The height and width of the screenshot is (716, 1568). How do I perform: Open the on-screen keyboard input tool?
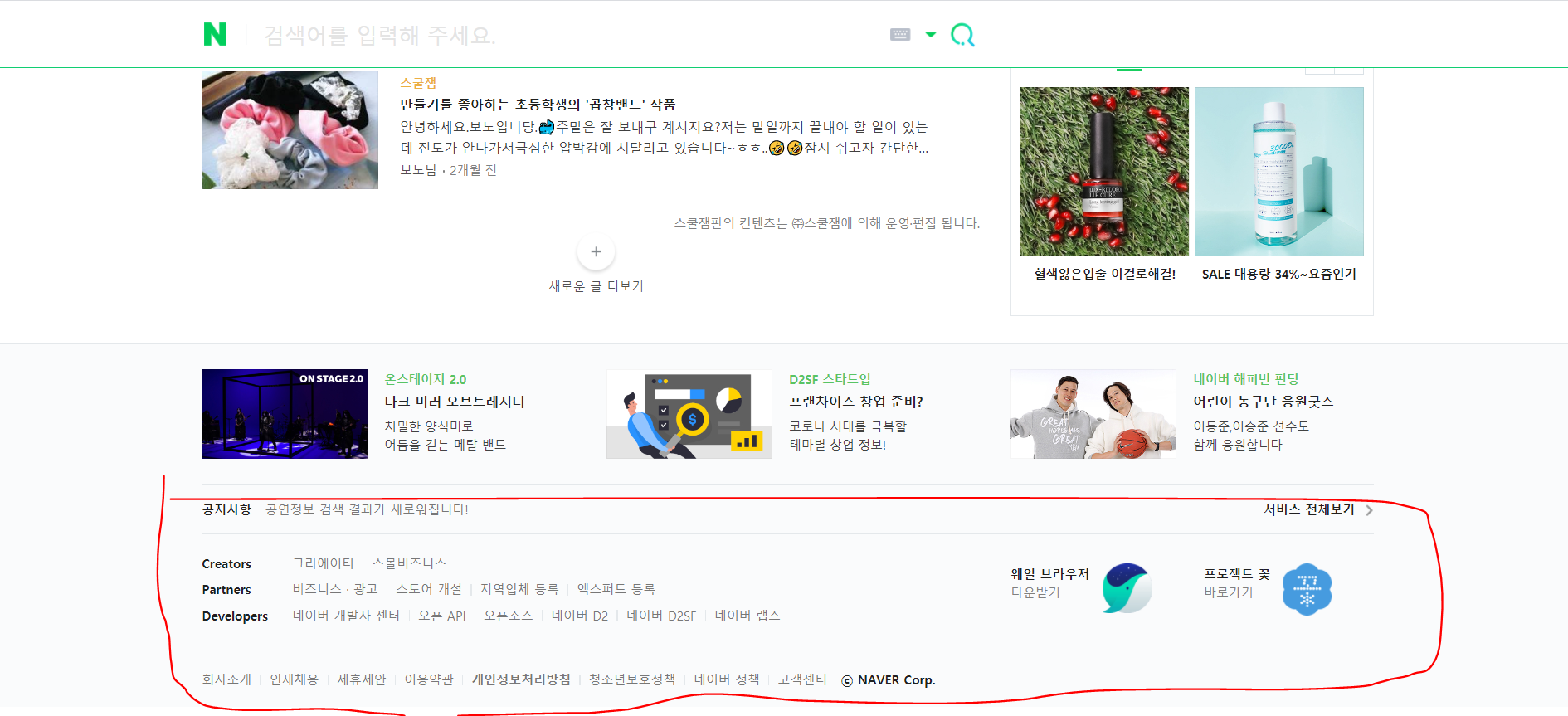(900, 34)
